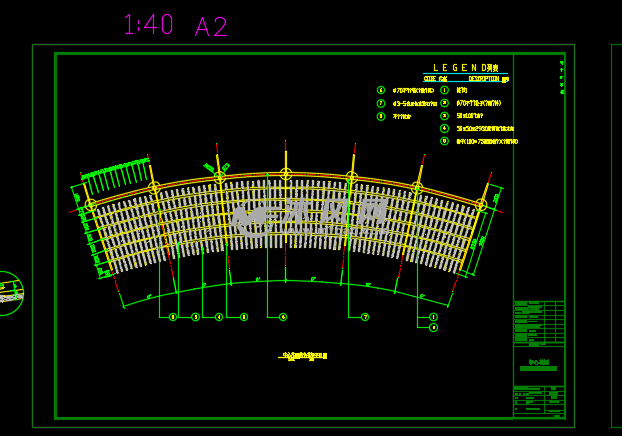Viewport: 622px width, 436px height.
Task: Select legend code circle number 4
Action: coord(444,128)
